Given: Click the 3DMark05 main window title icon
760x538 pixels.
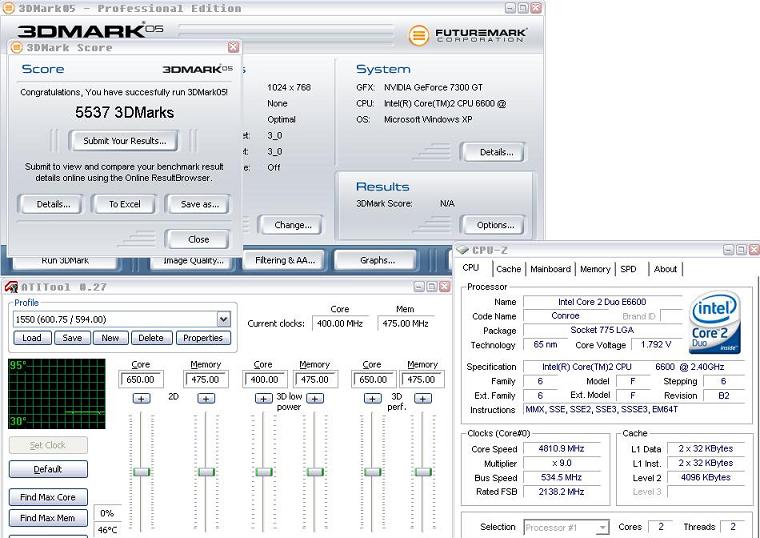Looking at the screenshot, I should (8, 8).
